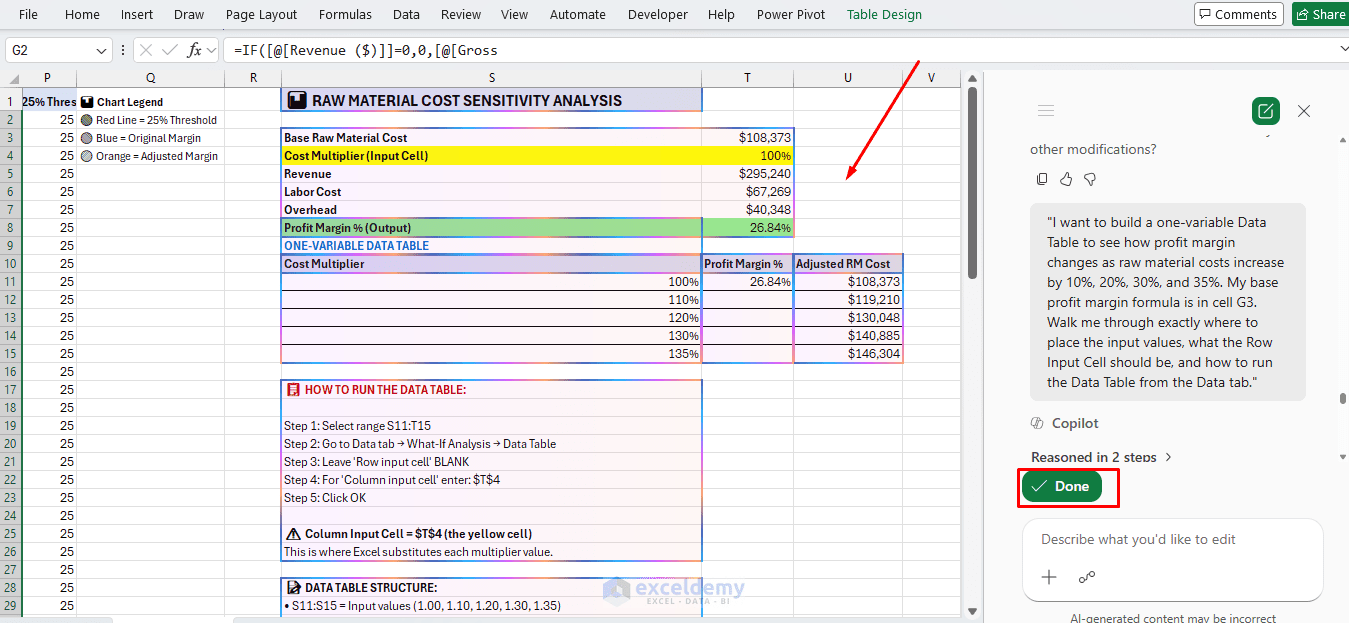Open the Power Pivot tab
The image size is (1349, 623).
tap(791, 14)
